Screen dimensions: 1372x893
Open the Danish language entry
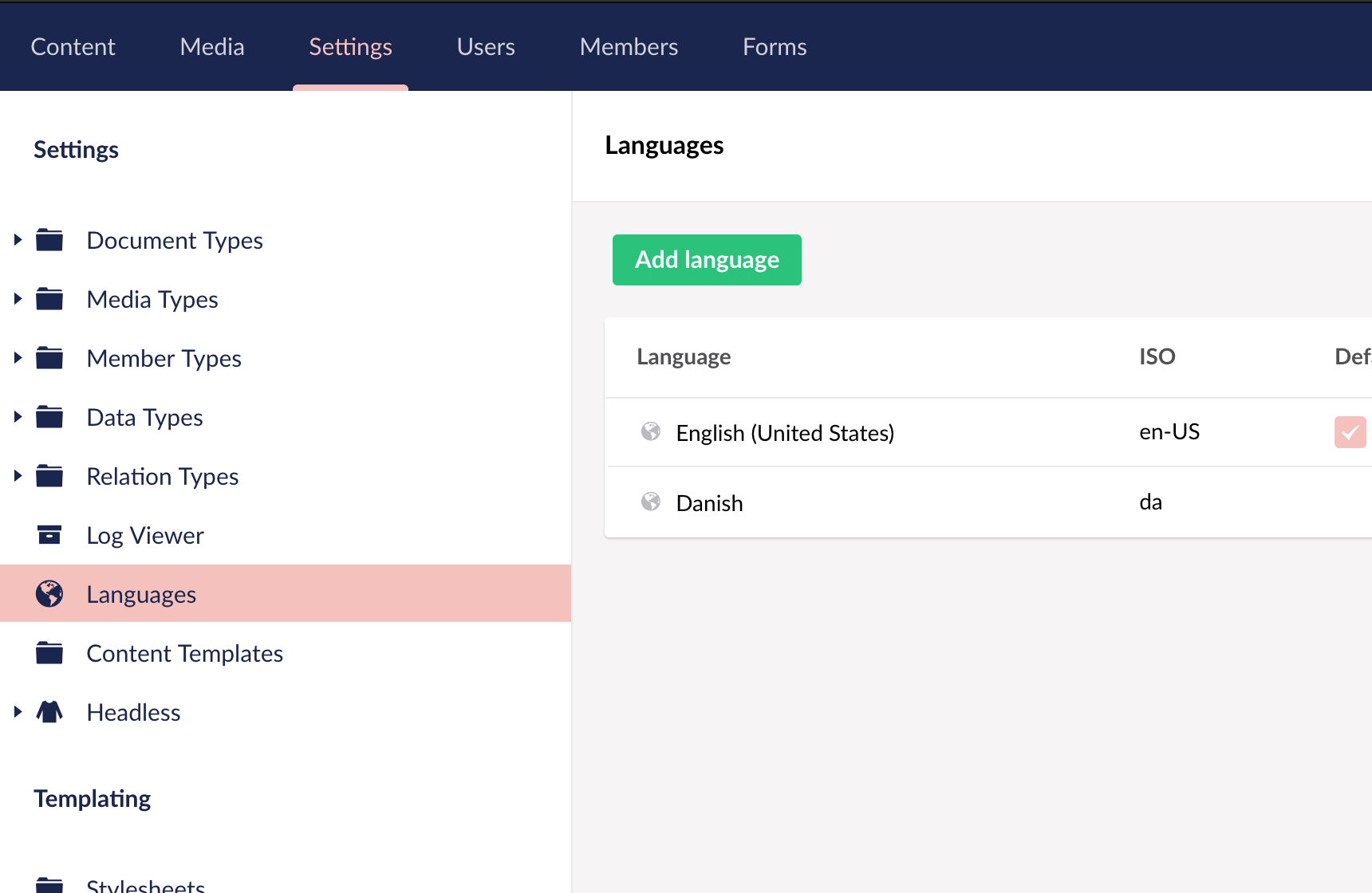[709, 502]
